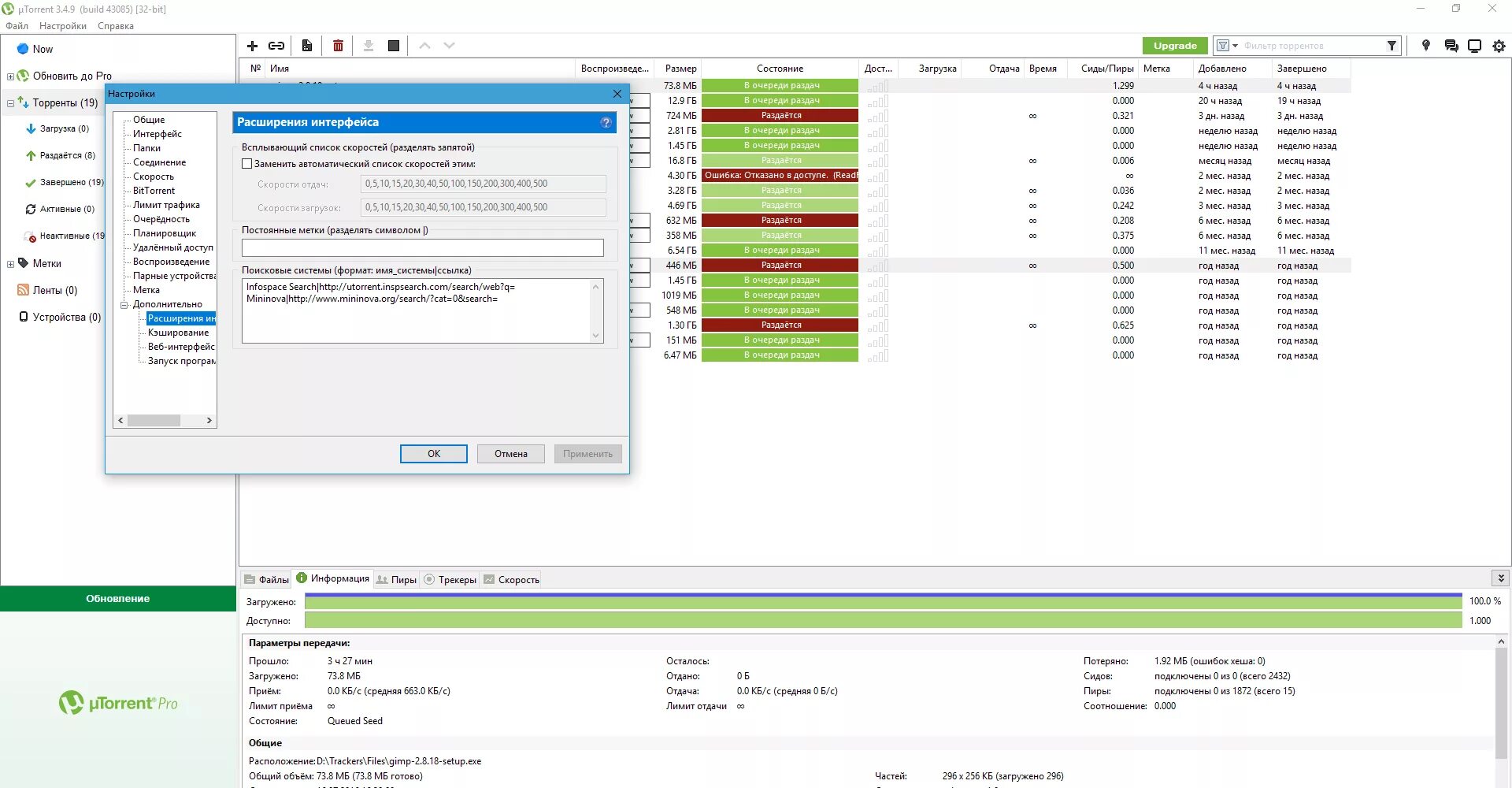1512x788 pixels.
Task: Click the Create New Torrent file icon
Action: click(307, 46)
